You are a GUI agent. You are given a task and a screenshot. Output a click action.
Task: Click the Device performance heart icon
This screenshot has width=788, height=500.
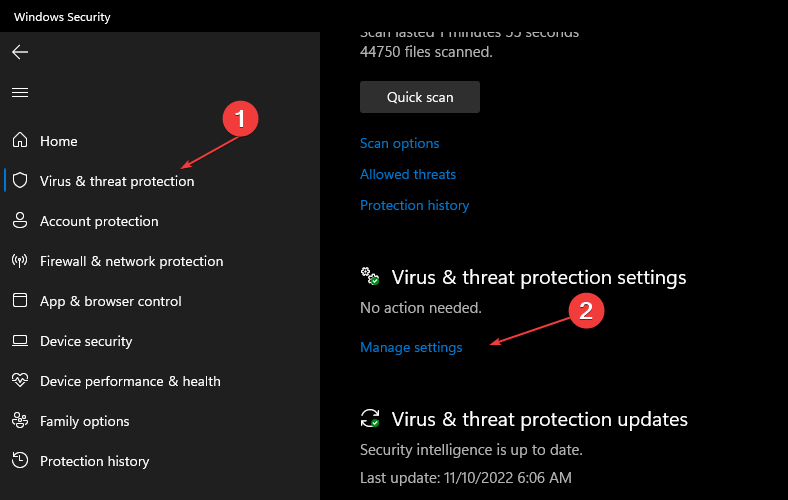(20, 380)
